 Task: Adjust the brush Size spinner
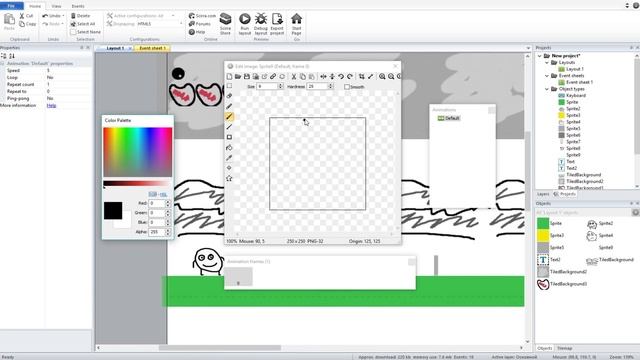pos(280,87)
